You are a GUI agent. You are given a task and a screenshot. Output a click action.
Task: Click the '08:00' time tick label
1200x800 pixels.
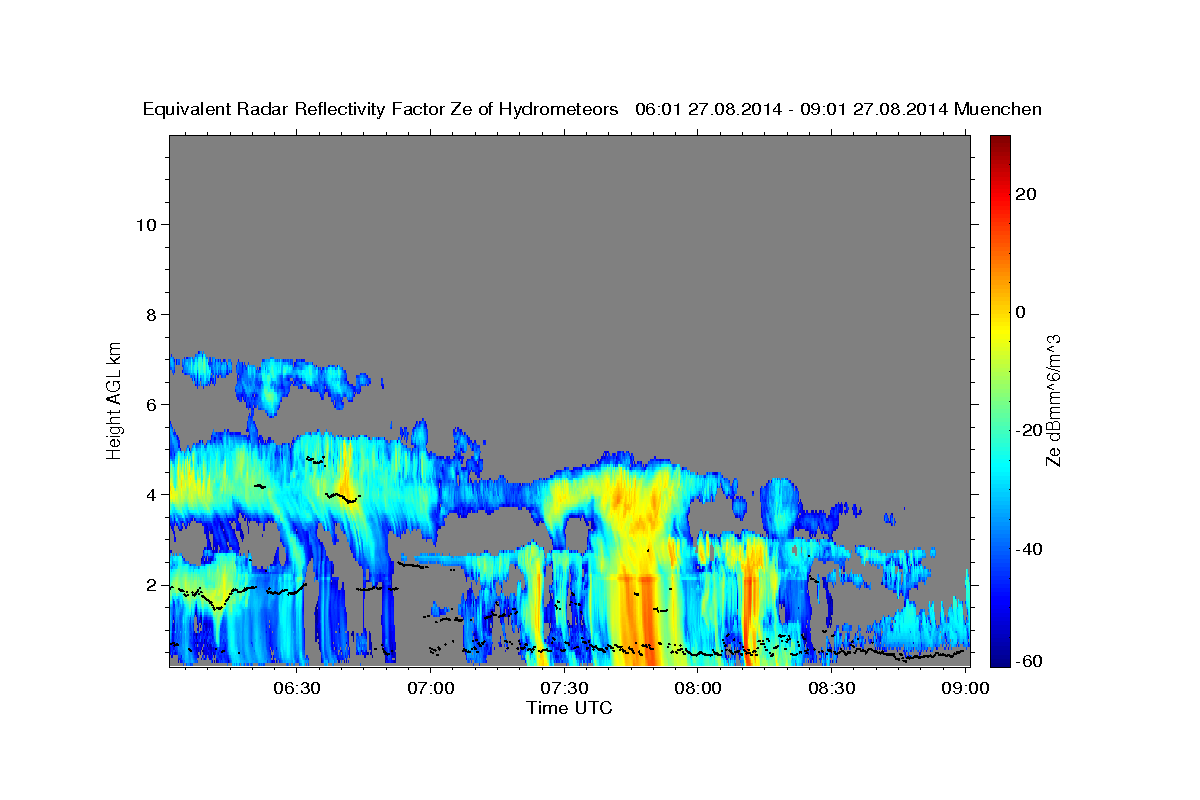pyautogui.click(x=698, y=688)
